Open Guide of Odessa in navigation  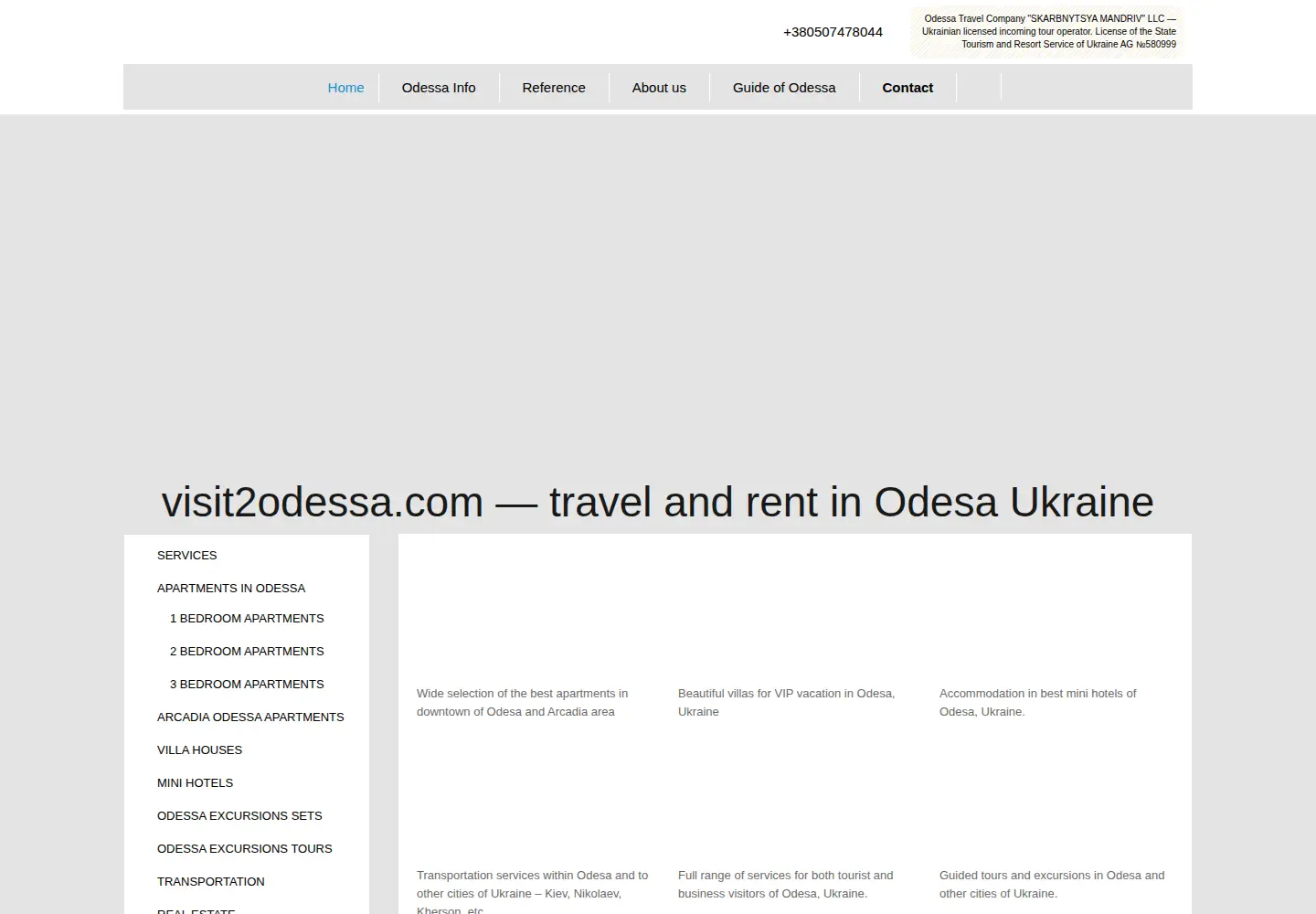point(784,88)
